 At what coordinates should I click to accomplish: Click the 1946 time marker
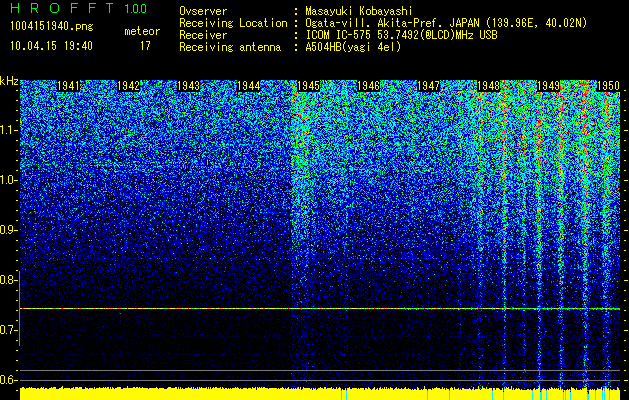coord(369,86)
